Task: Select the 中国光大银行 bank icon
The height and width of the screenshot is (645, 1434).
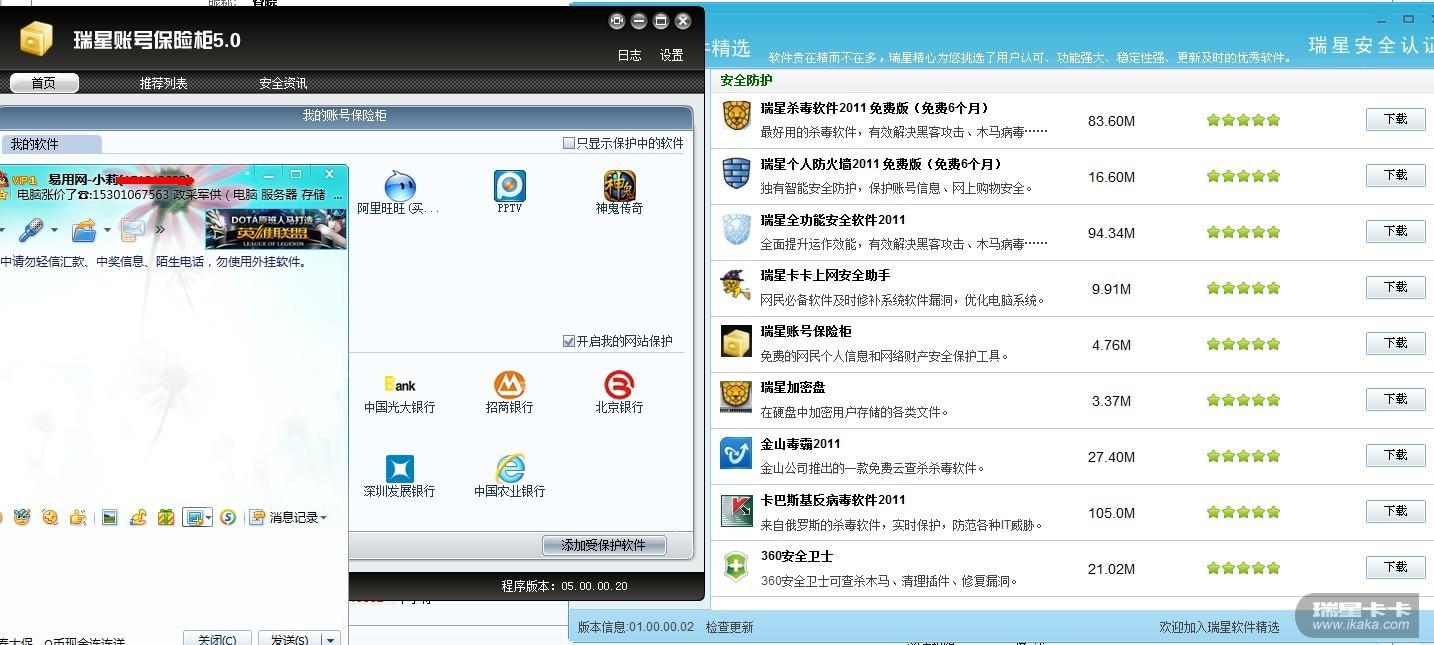Action: pyautogui.click(x=399, y=385)
